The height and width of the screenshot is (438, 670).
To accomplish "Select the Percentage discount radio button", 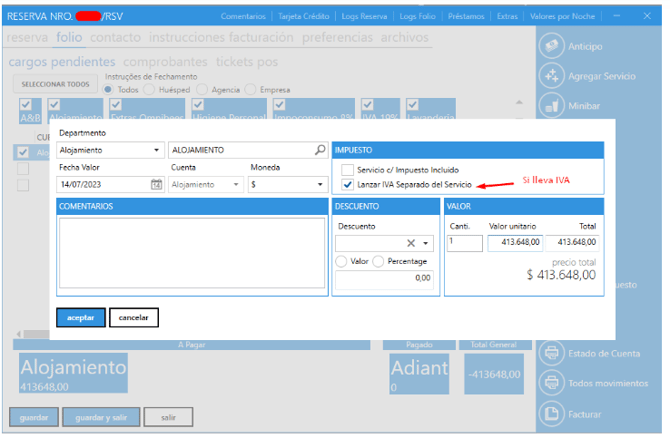I will coord(378,261).
